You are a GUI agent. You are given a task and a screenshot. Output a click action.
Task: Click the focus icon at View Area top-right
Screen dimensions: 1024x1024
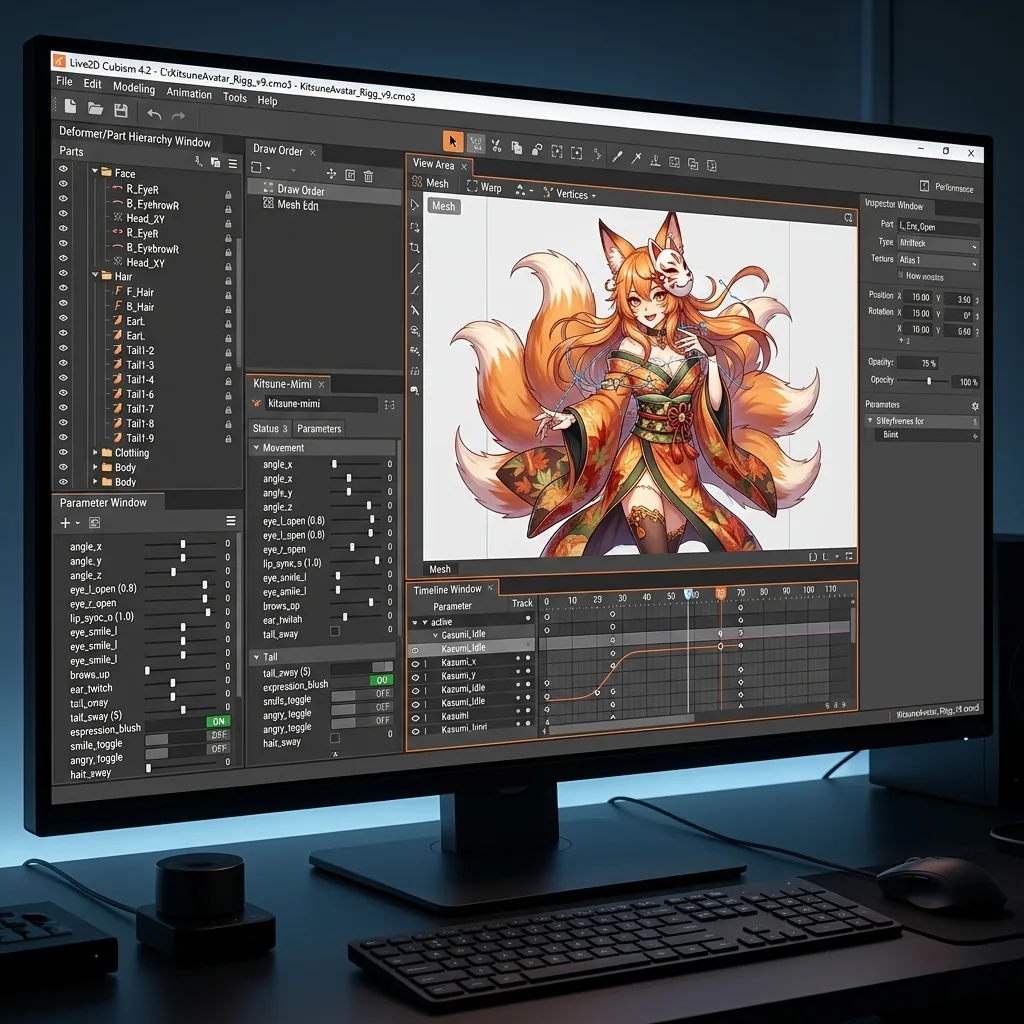[848, 217]
